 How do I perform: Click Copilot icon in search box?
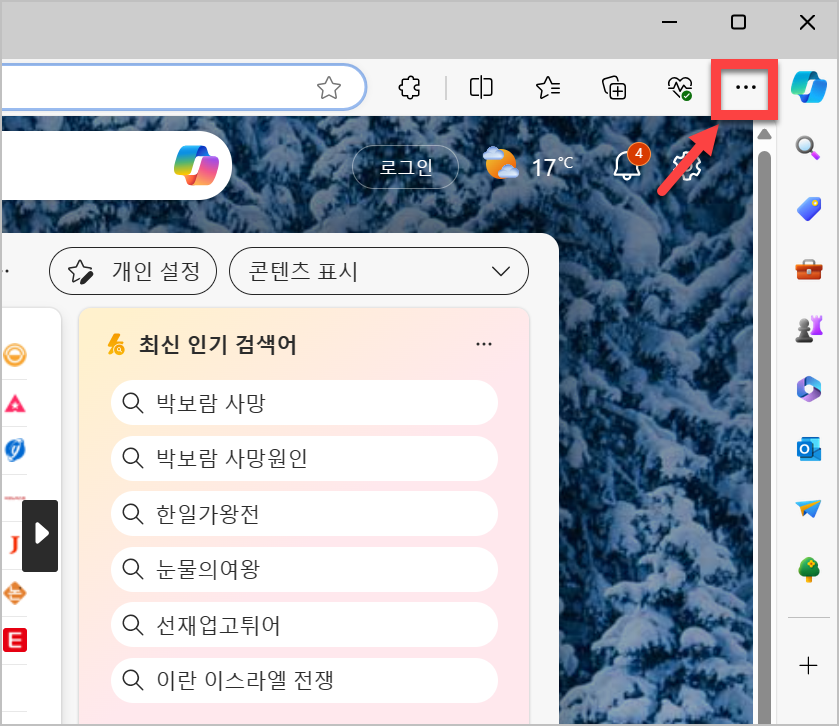[x=196, y=165]
